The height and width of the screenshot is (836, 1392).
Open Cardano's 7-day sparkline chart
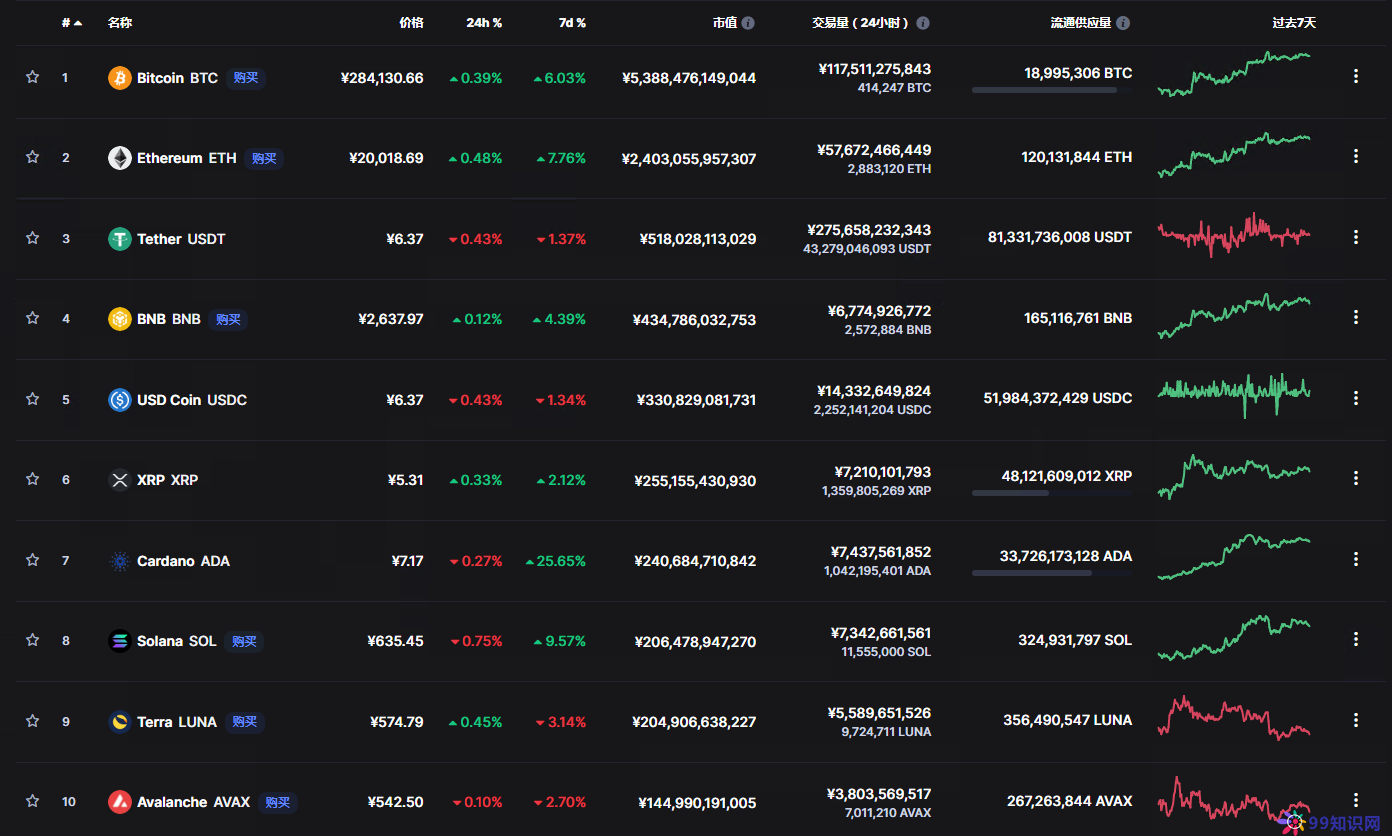(1234, 557)
